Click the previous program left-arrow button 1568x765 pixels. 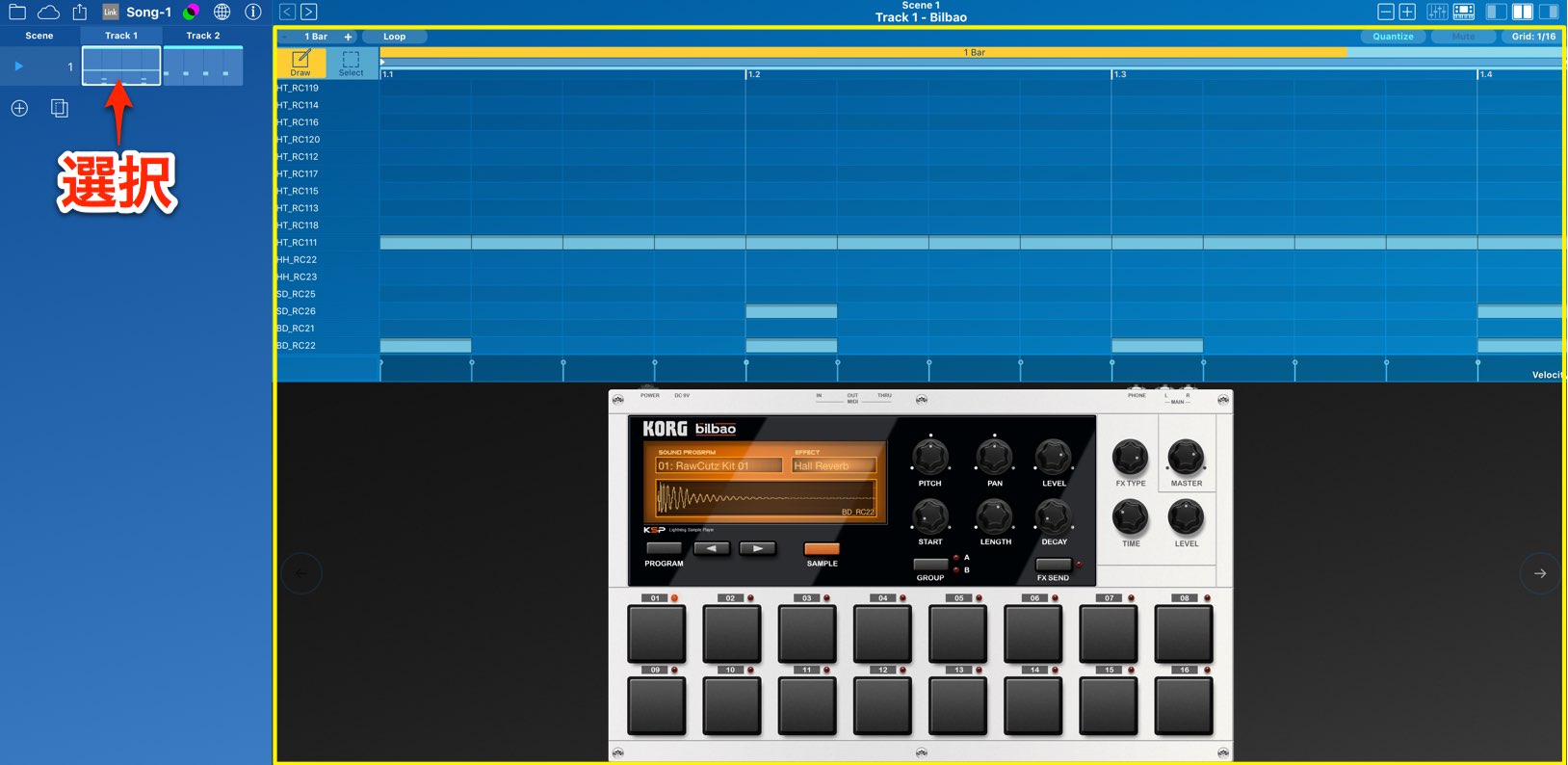coord(711,548)
